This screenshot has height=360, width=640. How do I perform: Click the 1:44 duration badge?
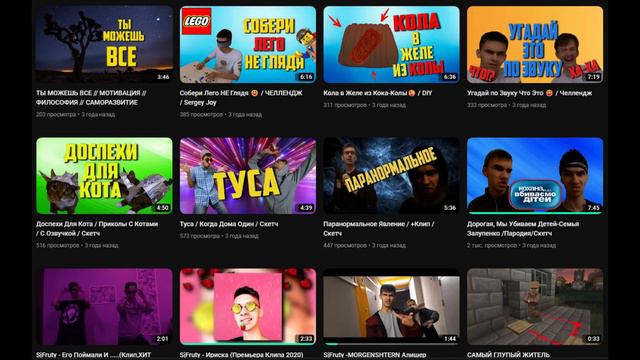point(450,339)
